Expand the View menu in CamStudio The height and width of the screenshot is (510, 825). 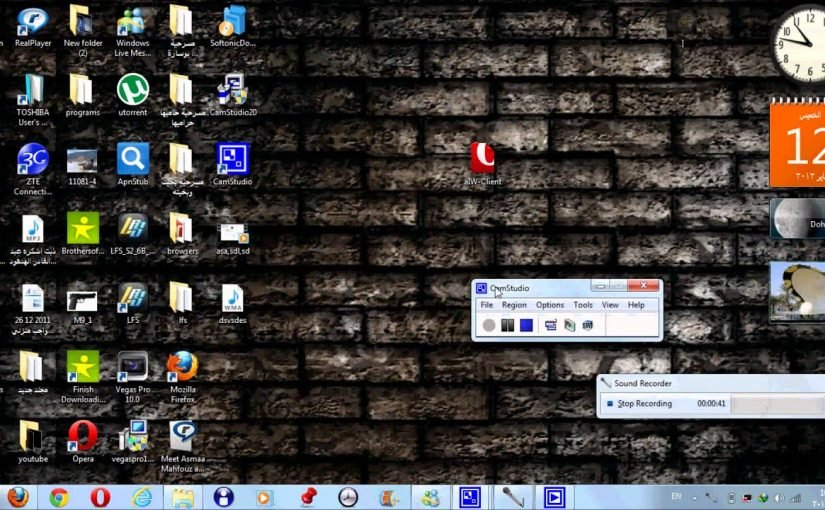click(x=610, y=305)
